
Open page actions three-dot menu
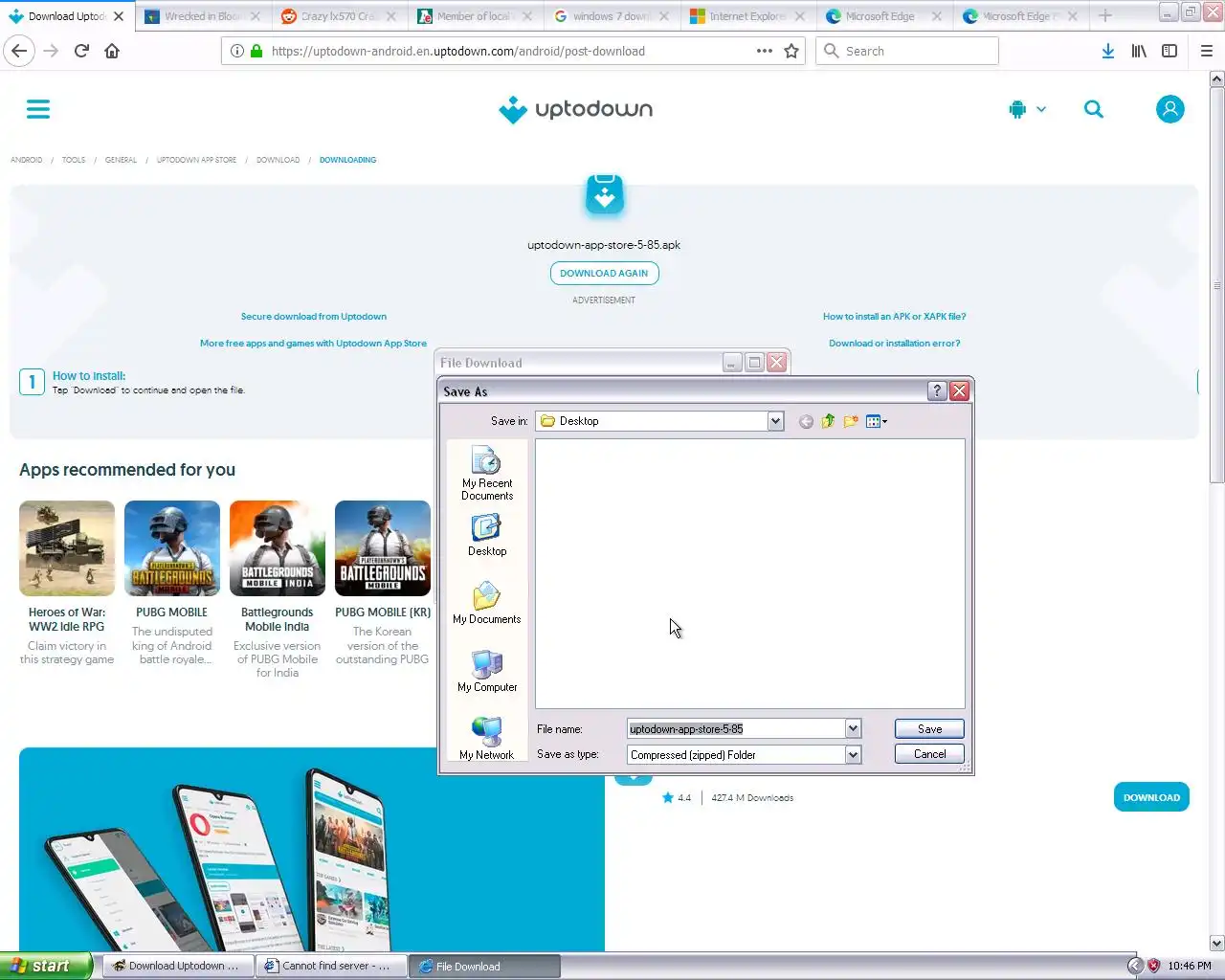tap(765, 51)
